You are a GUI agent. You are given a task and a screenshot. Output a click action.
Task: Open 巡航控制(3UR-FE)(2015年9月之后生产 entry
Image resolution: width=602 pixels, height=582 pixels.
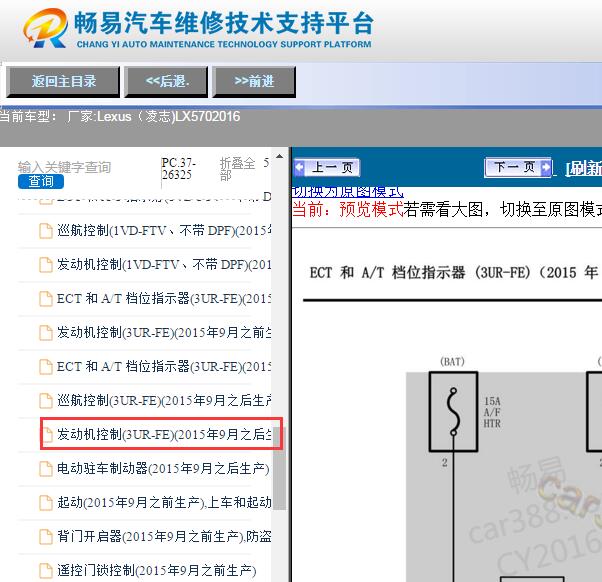click(x=164, y=400)
